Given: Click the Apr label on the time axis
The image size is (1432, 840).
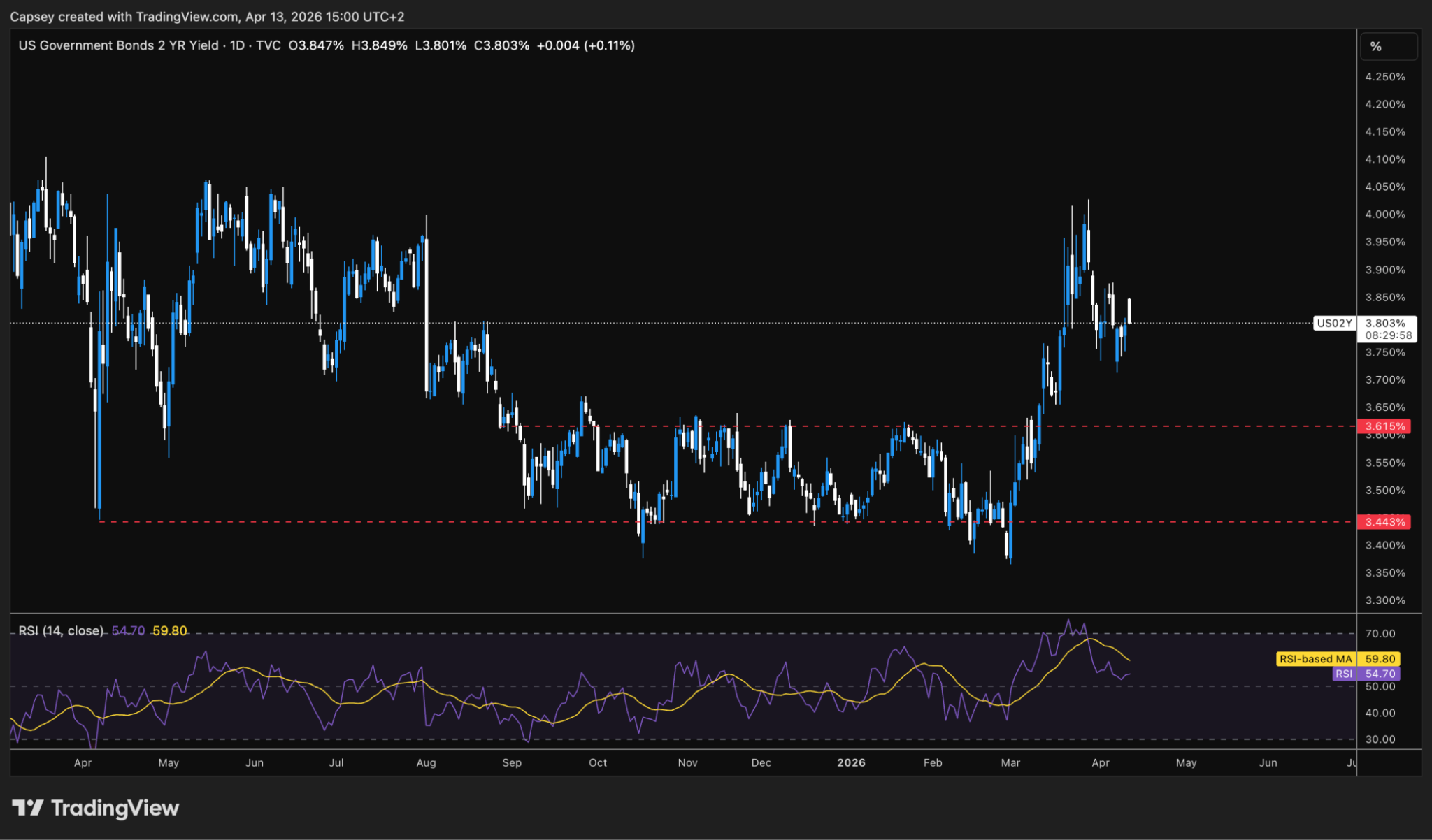Looking at the screenshot, I should [x=83, y=762].
